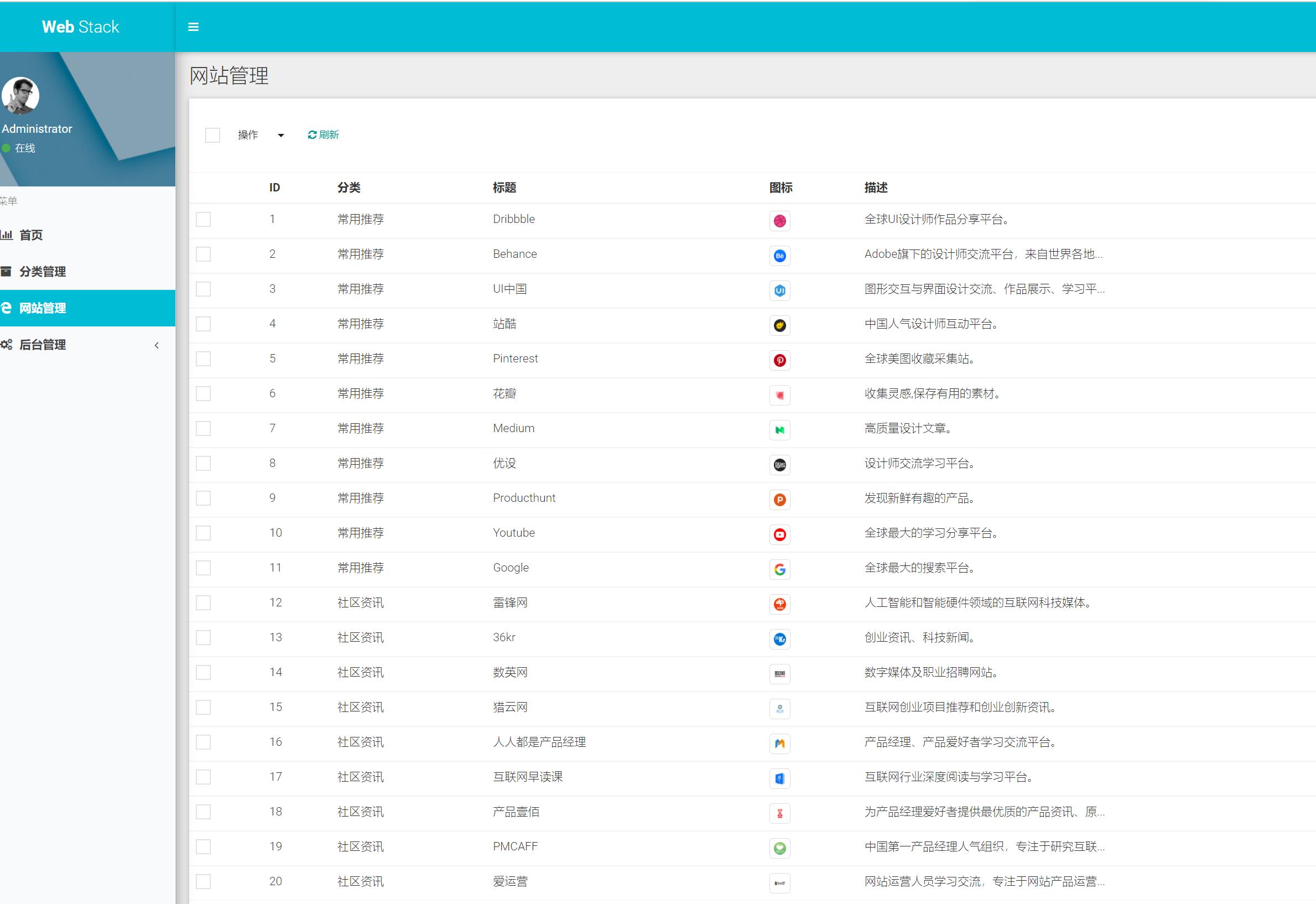
Task: Collapse 后台管理 using its chevron
Action: pyautogui.click(x=157, y=345)
